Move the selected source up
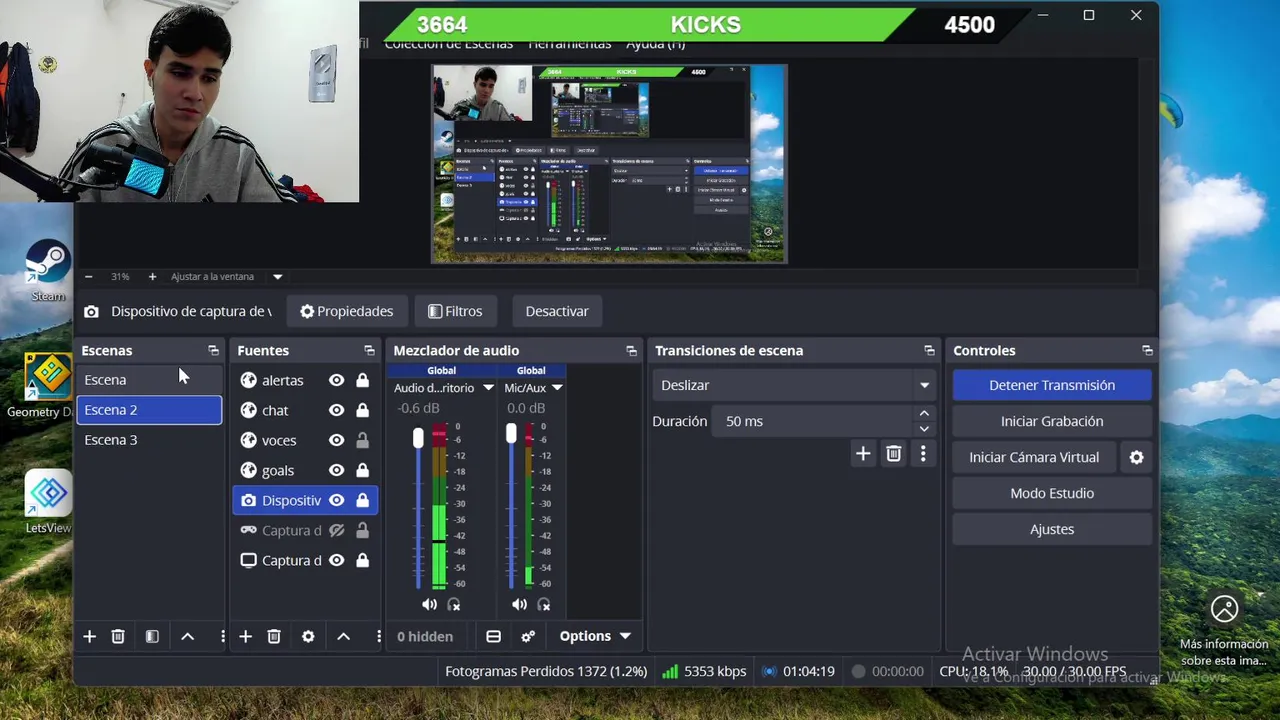 click(x=343, y=636)
